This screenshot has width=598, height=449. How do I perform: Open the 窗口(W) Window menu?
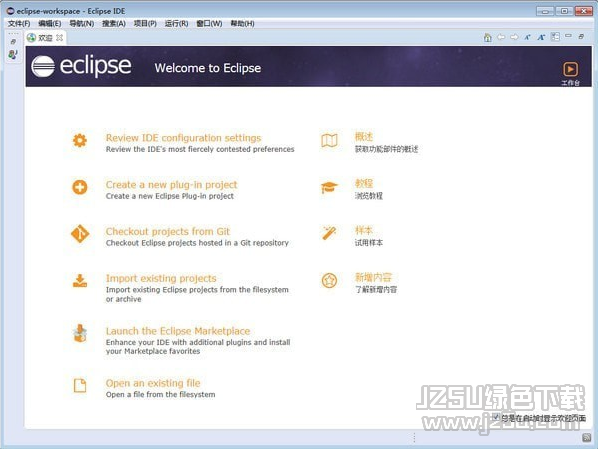point(209,24)
